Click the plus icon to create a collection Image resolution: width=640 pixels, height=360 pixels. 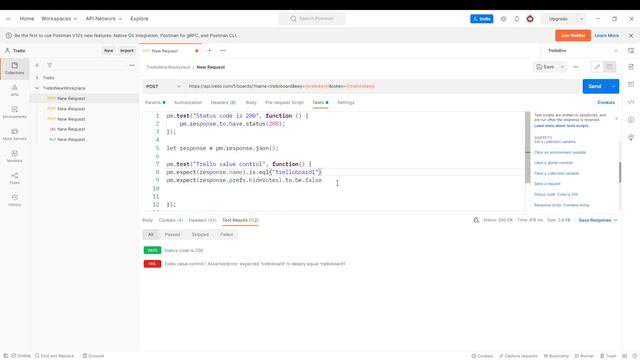37,65
